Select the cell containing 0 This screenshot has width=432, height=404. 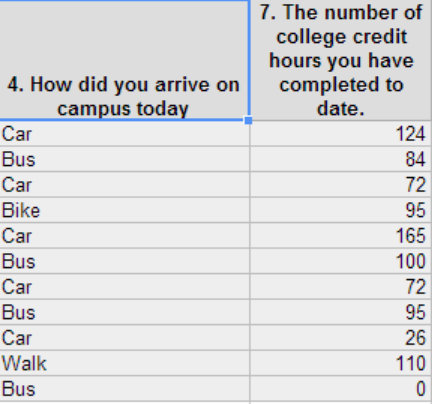click(x=341, y=389)
